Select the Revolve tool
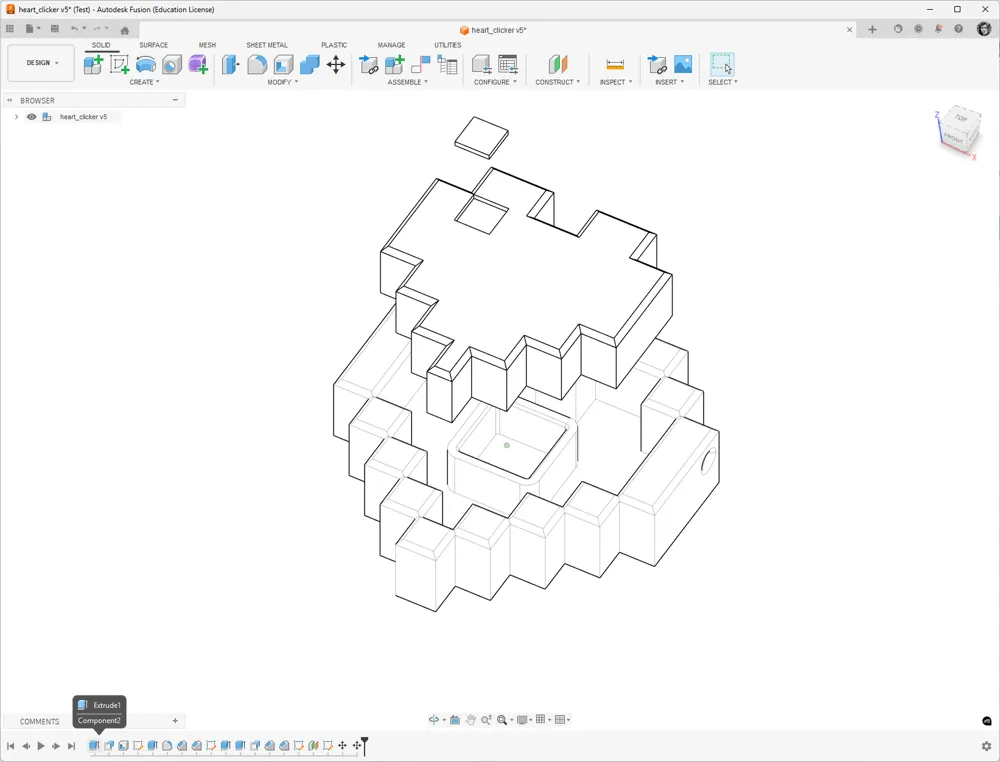Image resolution: width=1000 pixels, height=762 pixels. coord(146,63)
